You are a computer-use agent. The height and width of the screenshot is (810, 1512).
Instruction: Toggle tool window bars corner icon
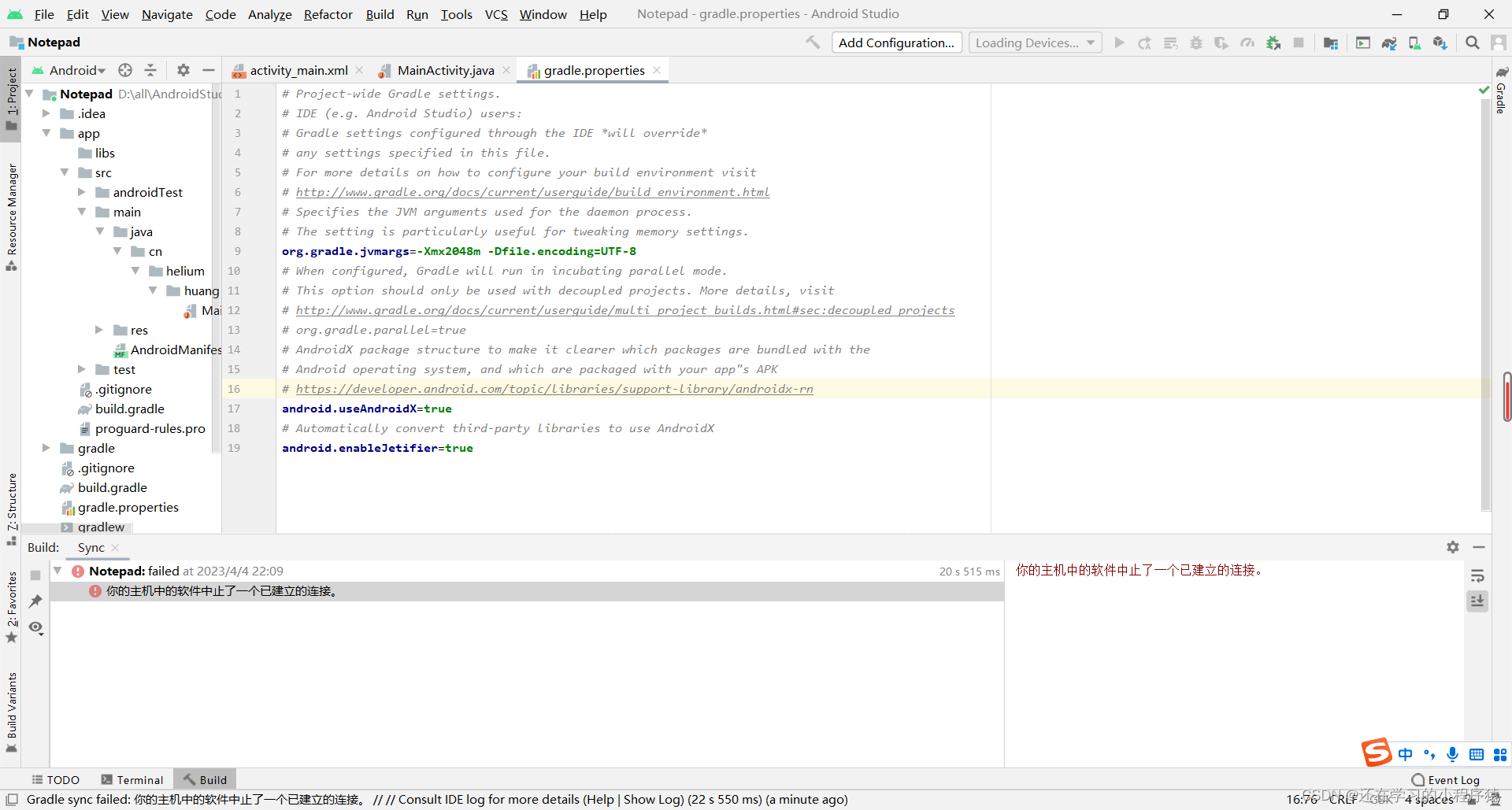click(12, 800)
